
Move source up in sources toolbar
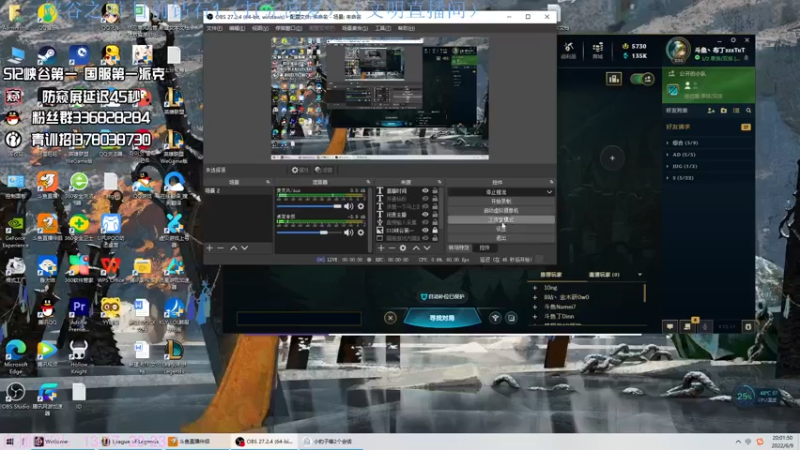(x=416, y=248)
